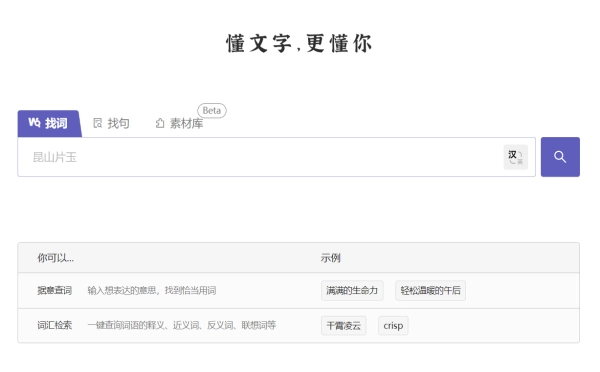Click the 据意查词 row label

[x=55, y=290]
